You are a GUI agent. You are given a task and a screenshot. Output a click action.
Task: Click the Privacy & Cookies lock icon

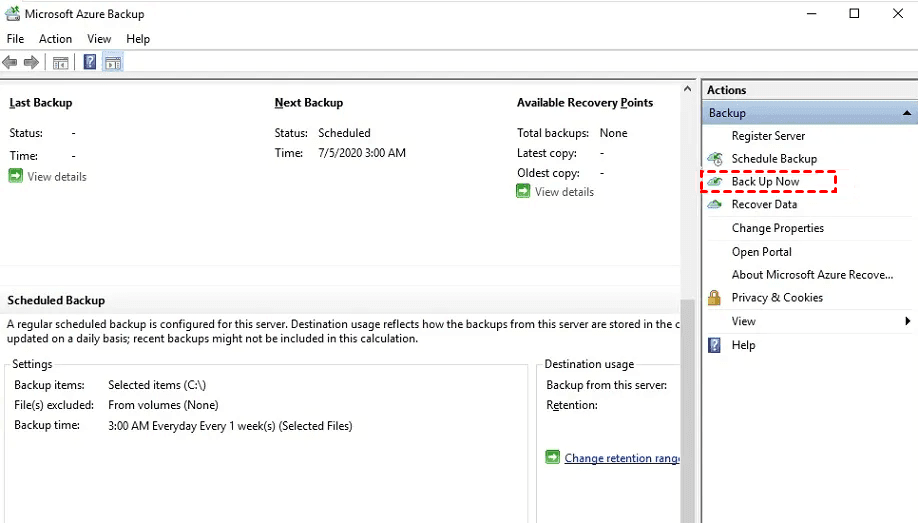[x=714, y=298]
